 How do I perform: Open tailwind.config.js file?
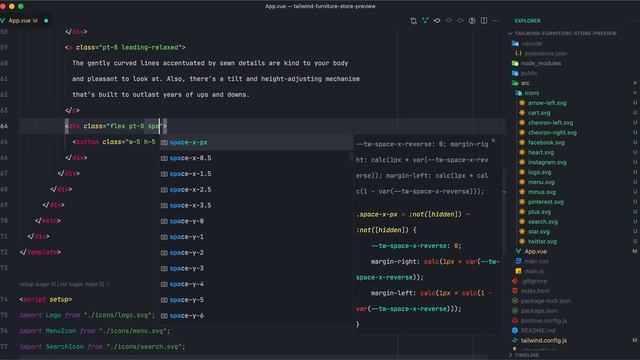pos(543,340)
